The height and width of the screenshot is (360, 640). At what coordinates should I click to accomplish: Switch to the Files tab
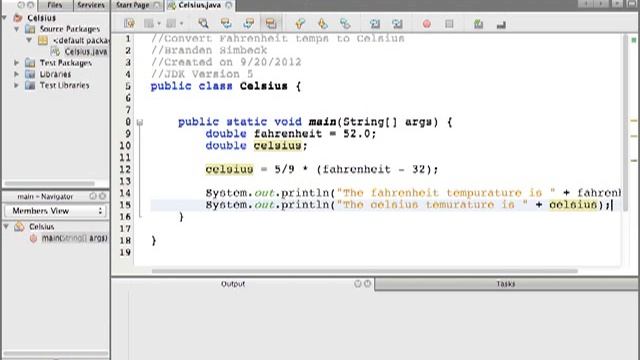click(55, 5)
